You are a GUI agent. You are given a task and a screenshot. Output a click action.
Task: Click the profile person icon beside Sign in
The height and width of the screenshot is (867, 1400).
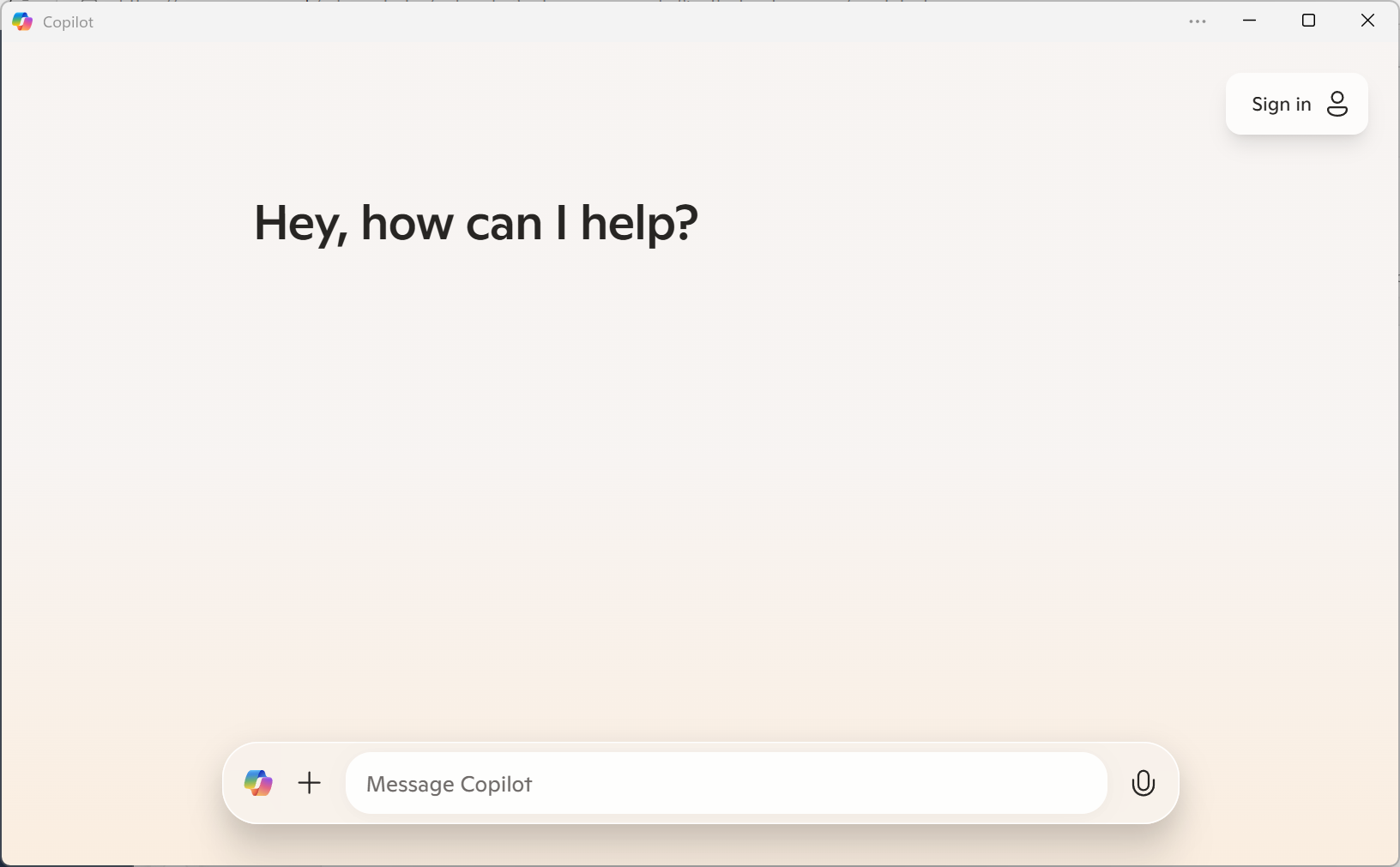coord(1337,104)
